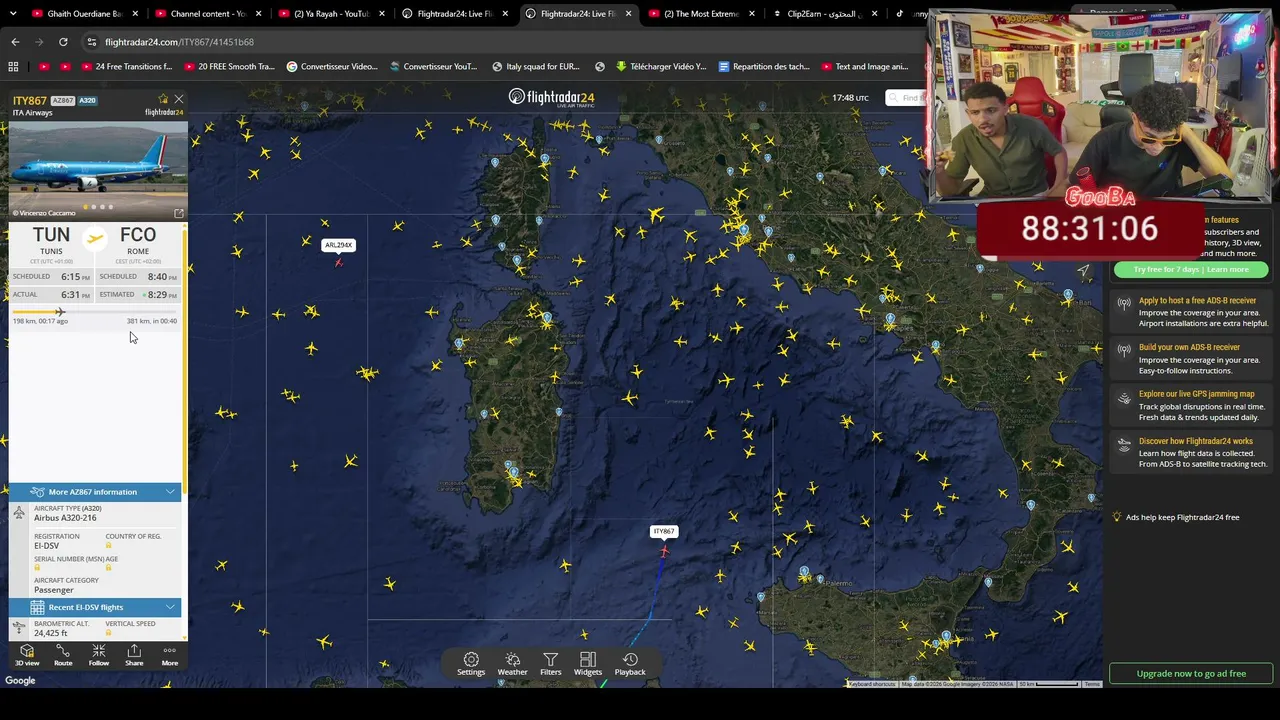Screen dimensions: 1280x720
Task: Click the locked Vertical Speed icon
Action: click(x=109, y=633)
